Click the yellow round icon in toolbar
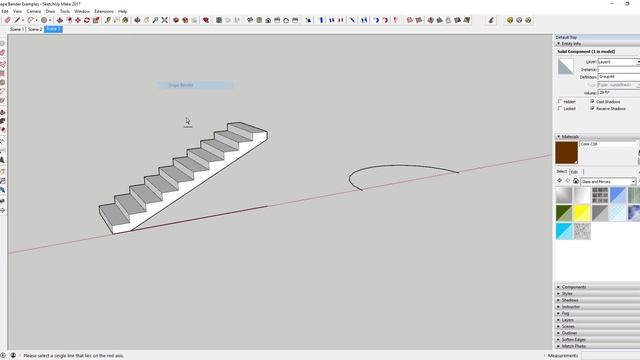 tap(510, 20)
